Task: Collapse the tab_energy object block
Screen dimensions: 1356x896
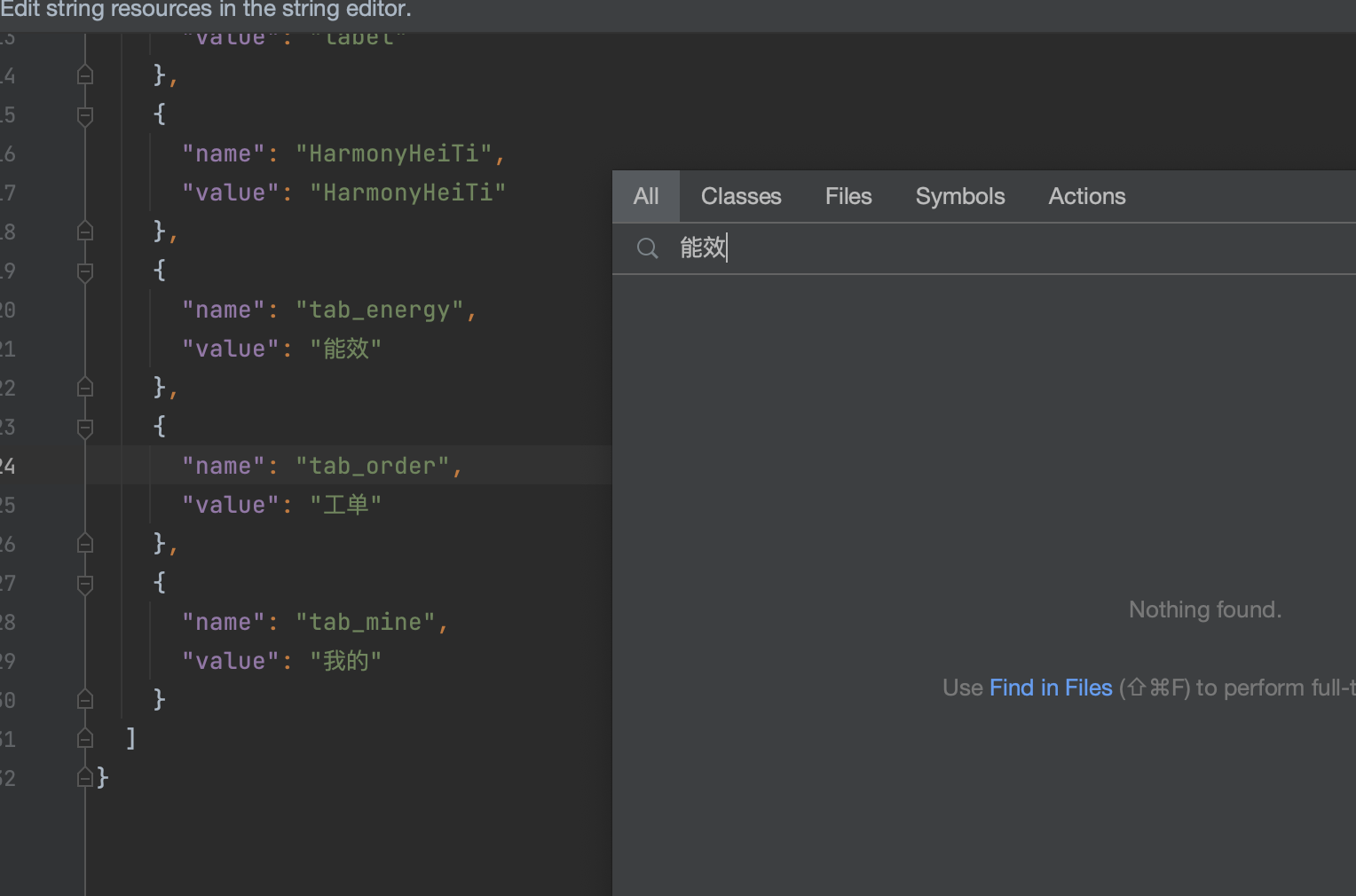Action: (x=85, y=271)
